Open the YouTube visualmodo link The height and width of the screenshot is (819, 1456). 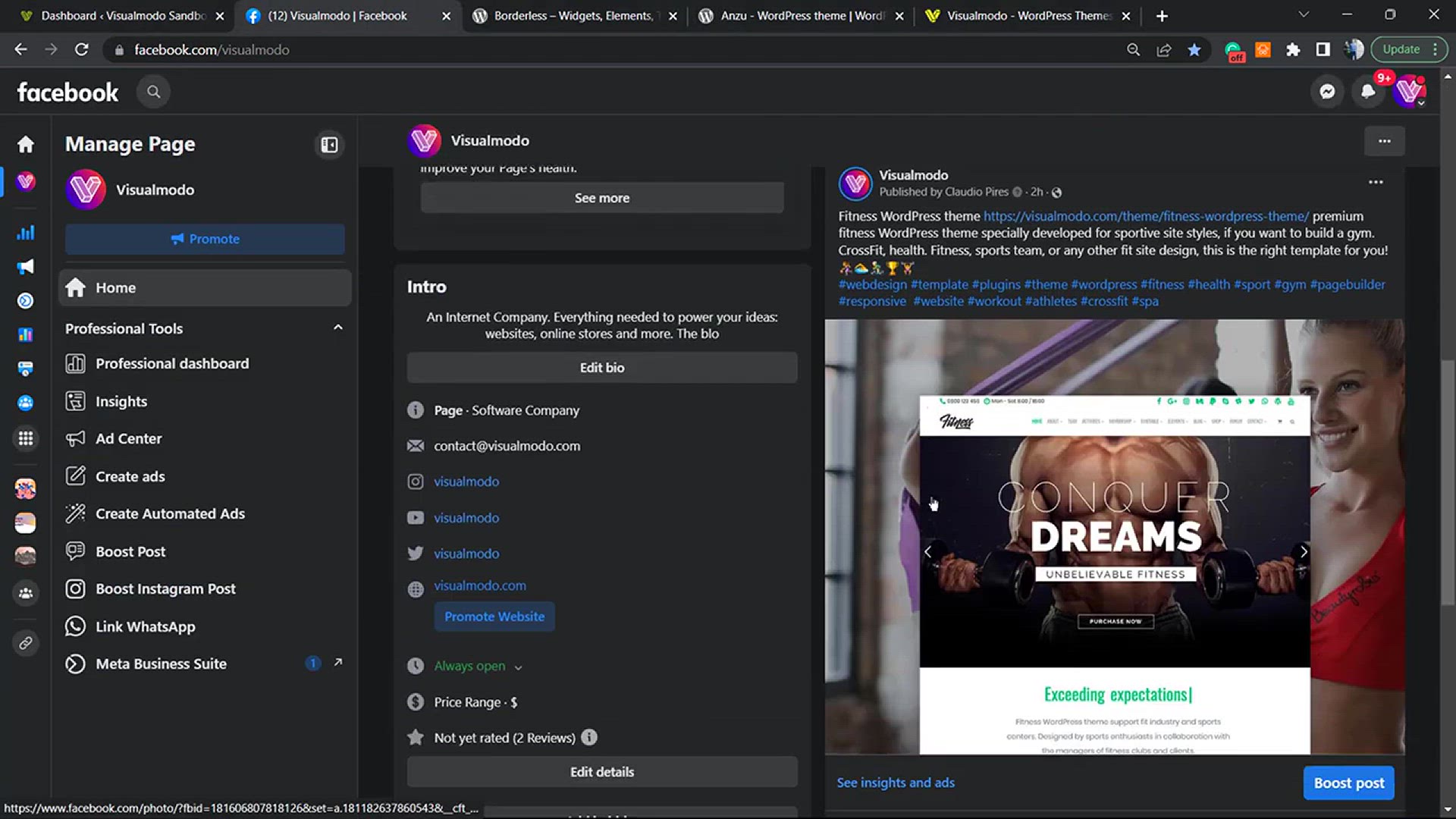(x=466, y=518)
